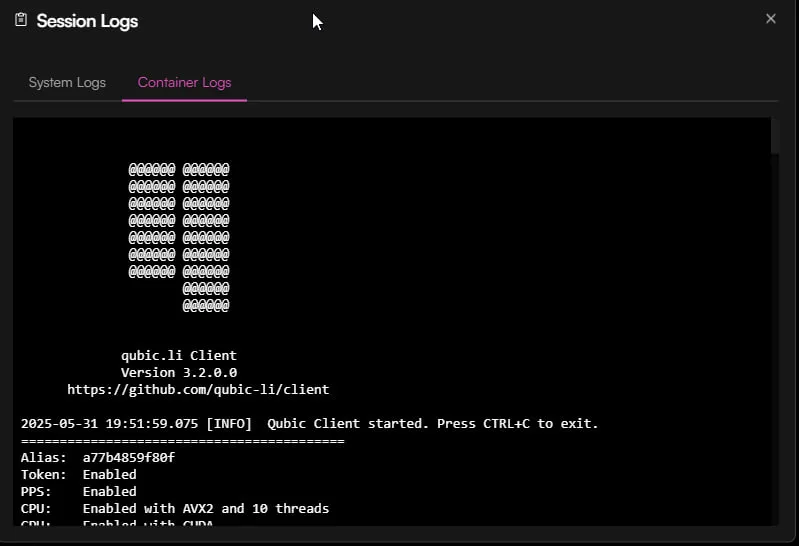Click the 'Enabled with AVX2 and 10 threads' line
Screen dimensions: 799x546
pos(206,508)
